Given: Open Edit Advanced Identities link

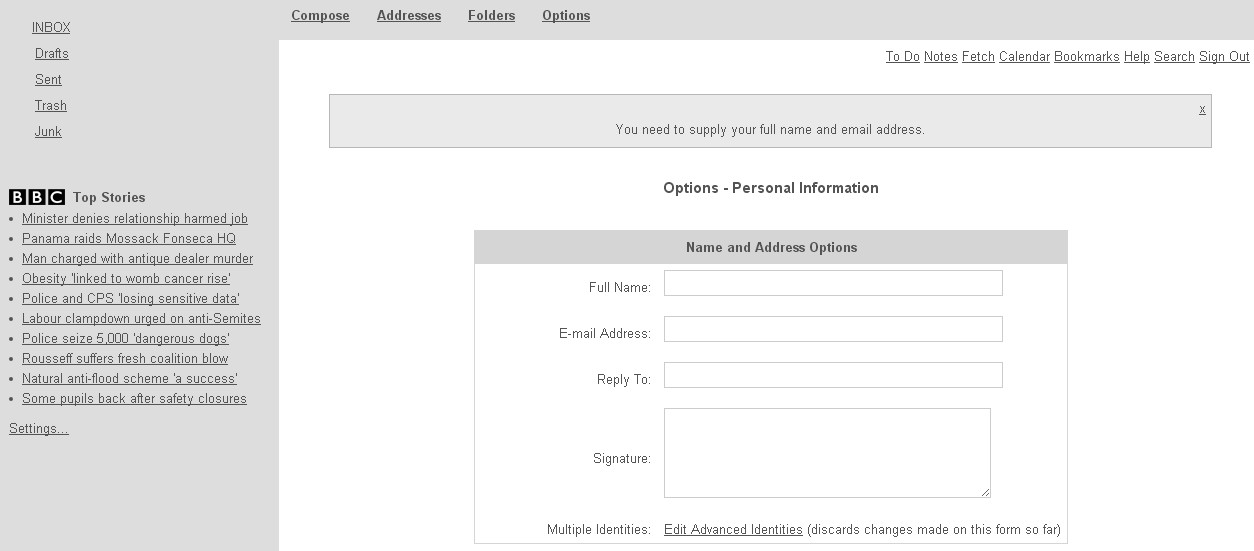Looking at the screenshot, I should click(x=733, y=530).
